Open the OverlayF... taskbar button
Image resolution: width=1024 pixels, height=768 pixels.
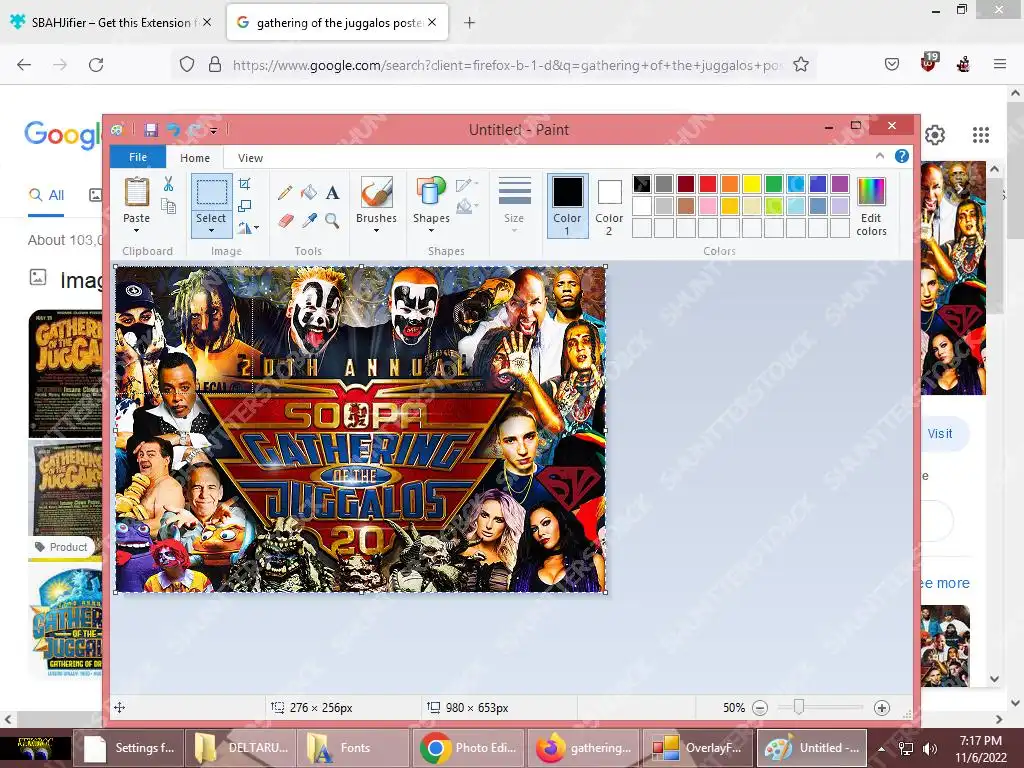coord(698,748)
